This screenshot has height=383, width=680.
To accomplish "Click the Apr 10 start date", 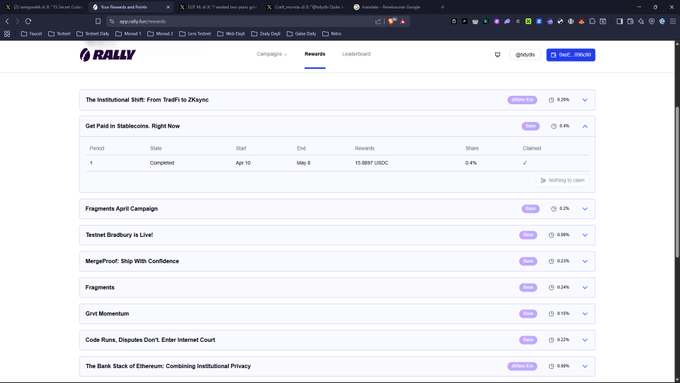I will [x=243, y=163].
